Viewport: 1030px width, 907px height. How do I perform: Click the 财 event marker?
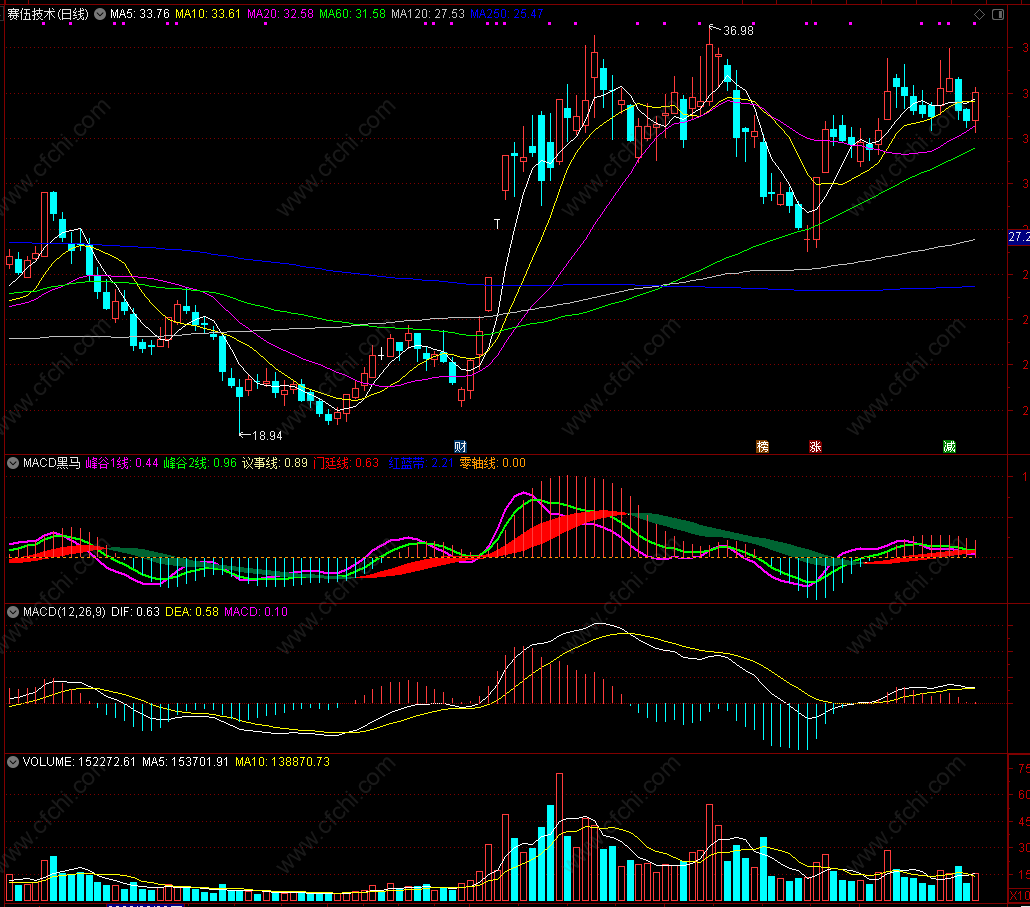click(460, 447)
